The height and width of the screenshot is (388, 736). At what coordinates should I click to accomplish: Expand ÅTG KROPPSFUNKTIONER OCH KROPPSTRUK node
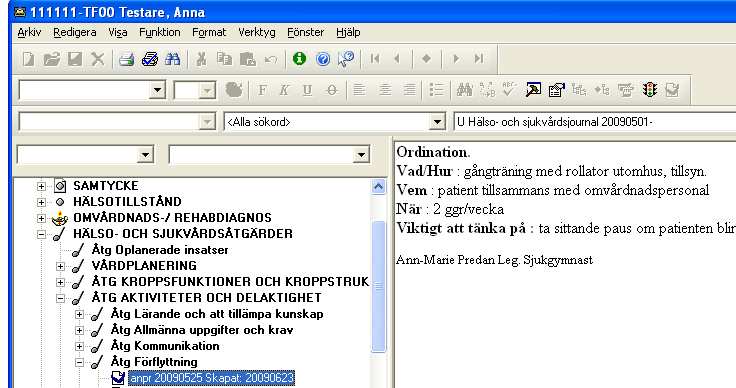coord(60,282)
